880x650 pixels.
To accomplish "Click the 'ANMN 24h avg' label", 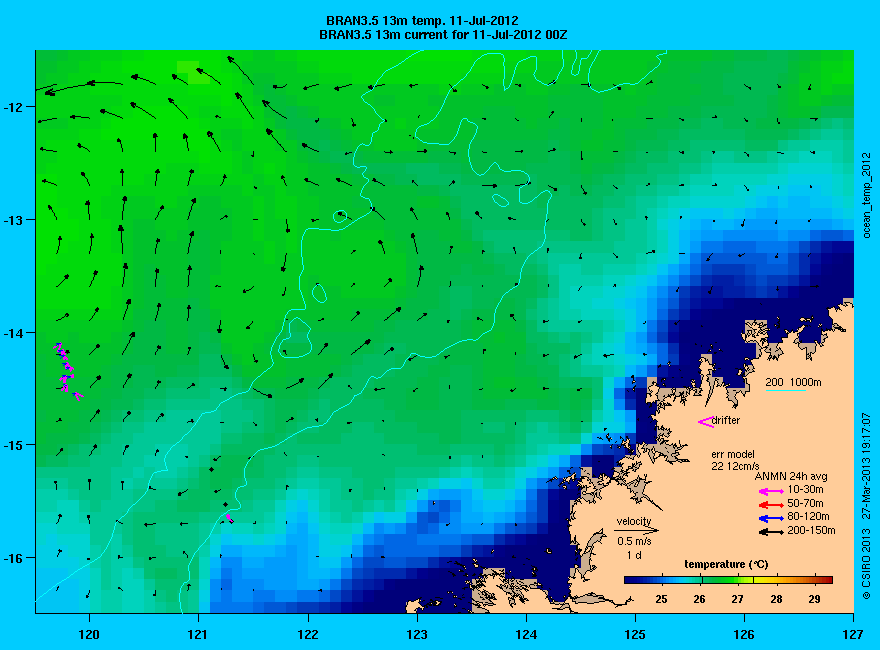I will click(790, 477).
